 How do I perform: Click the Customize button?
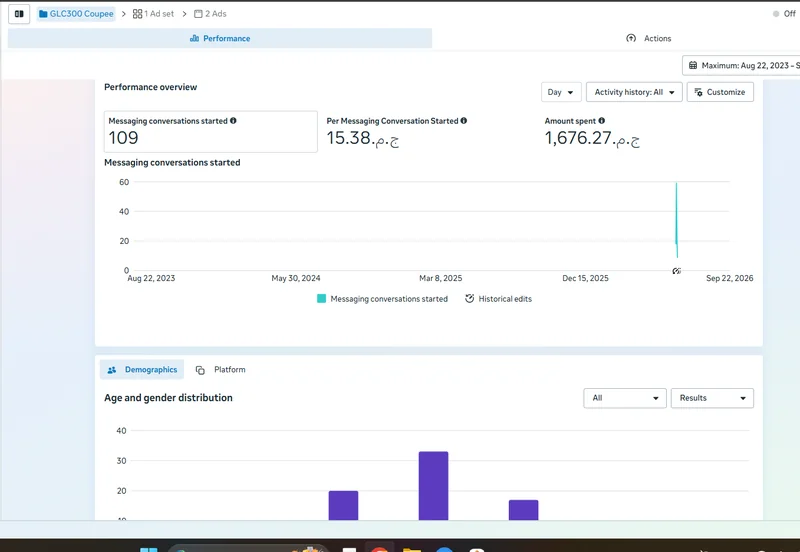pyautogui.click(x=720, y=92)
